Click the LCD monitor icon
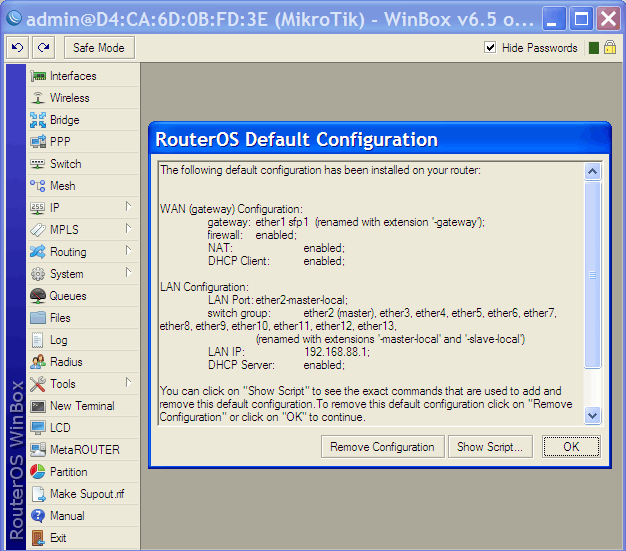626x551 pixels. [38, 428]
